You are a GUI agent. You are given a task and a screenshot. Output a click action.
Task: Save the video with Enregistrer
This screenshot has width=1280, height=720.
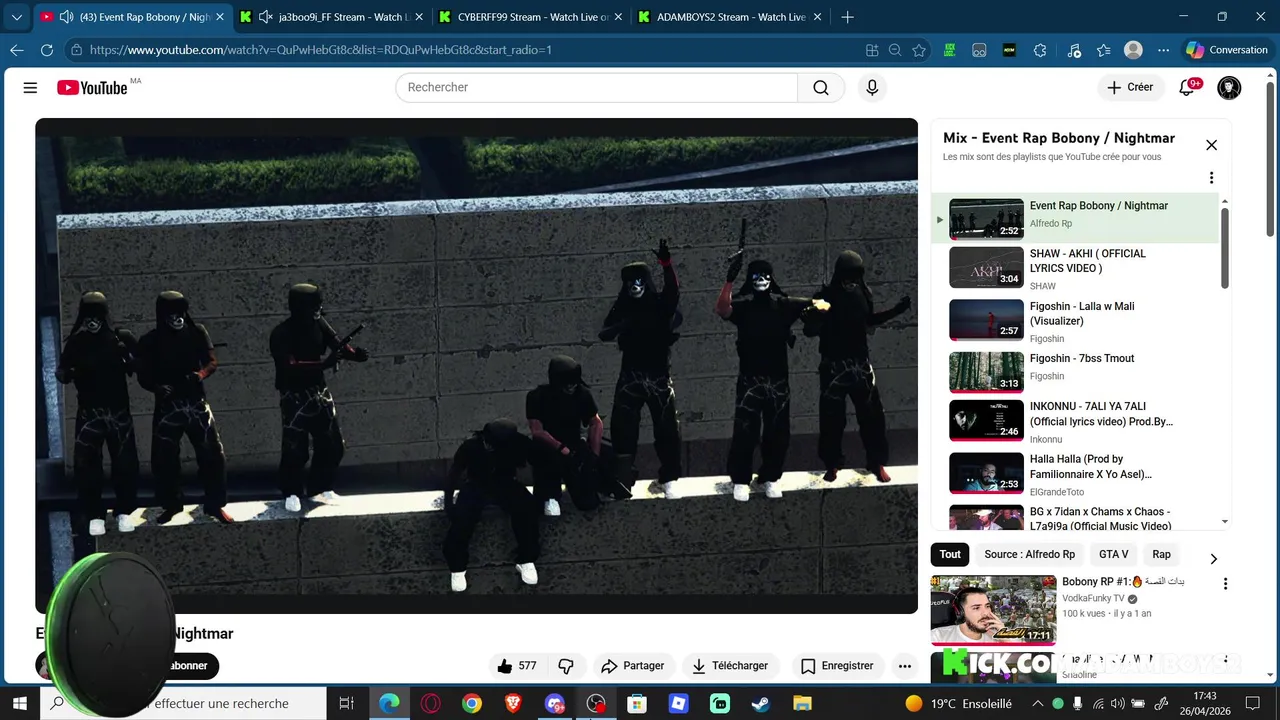838,666
